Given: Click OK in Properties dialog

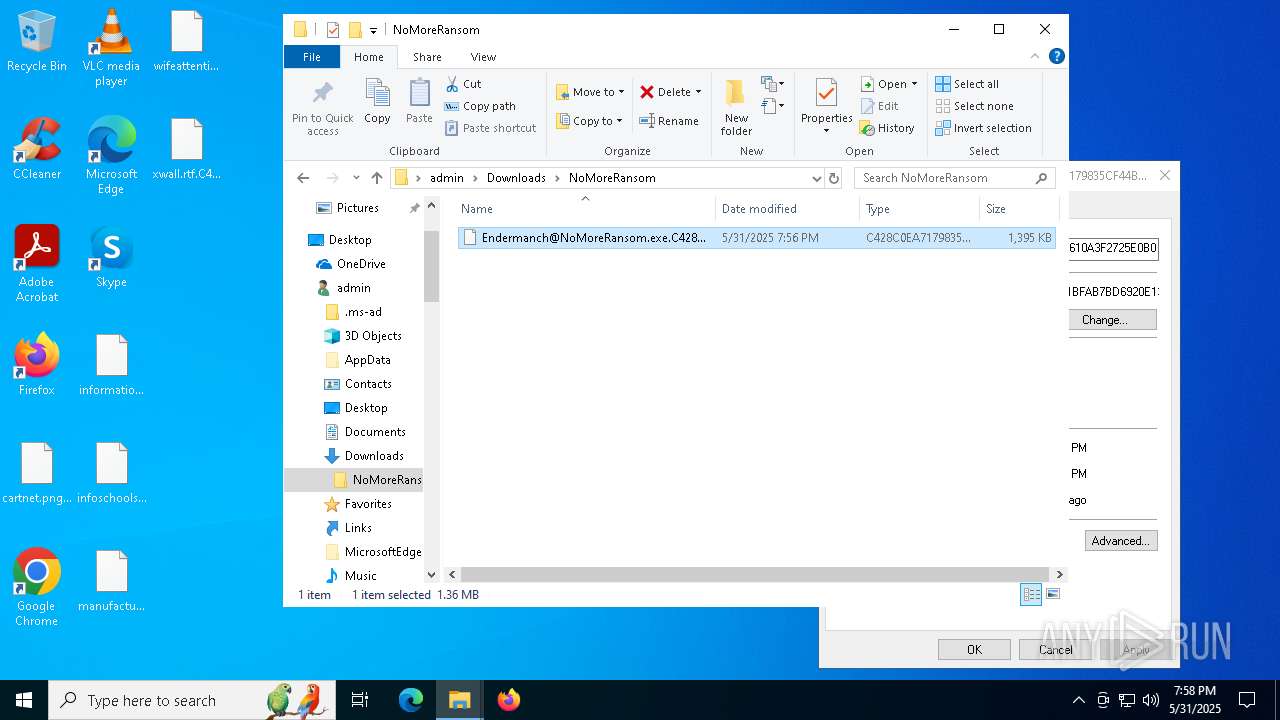Looking at the screenshot, I should 974,650.
